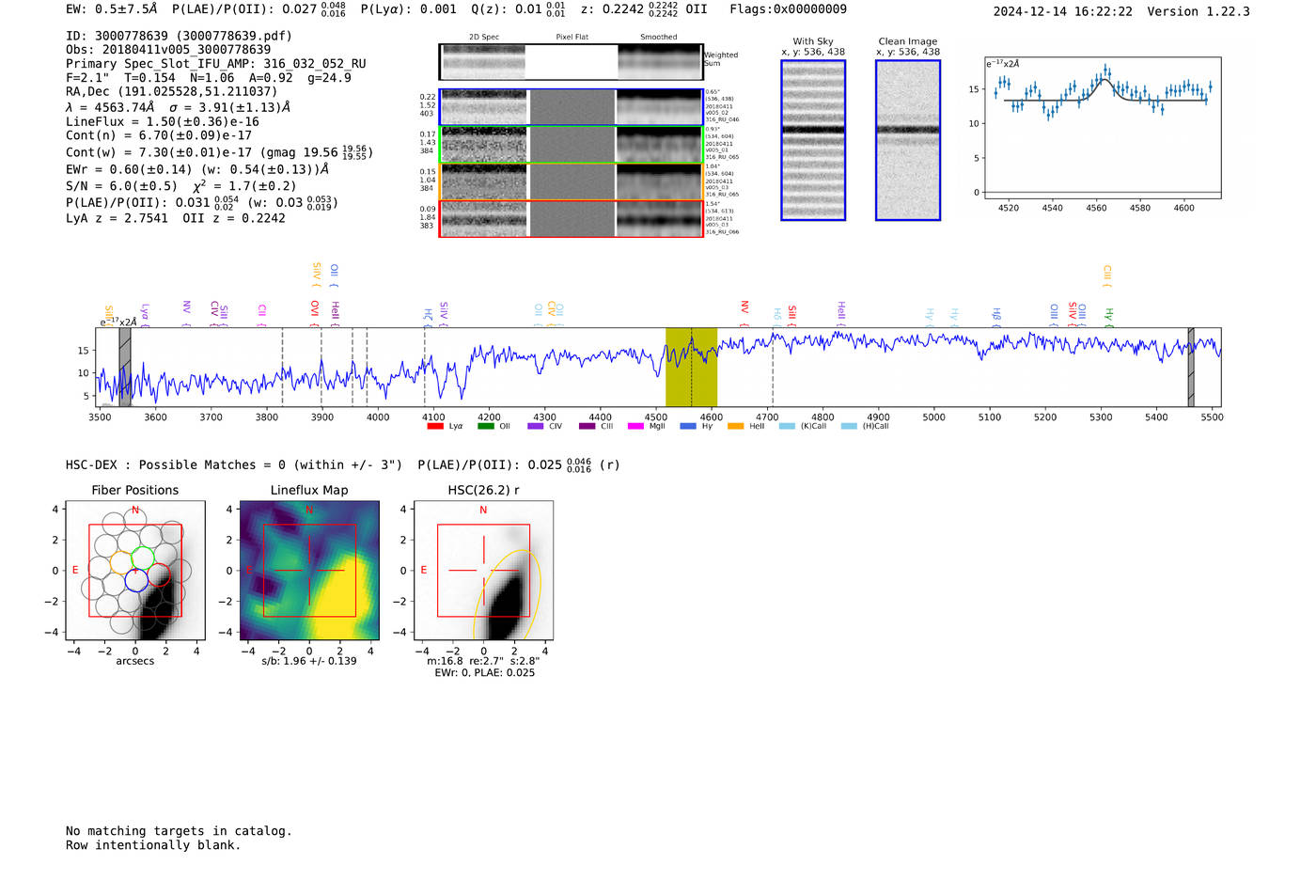Select the 2024-12-14 16:22:22 timestamp
The height and width of the screenshot is (896, 1316).
click(1063, 11)
